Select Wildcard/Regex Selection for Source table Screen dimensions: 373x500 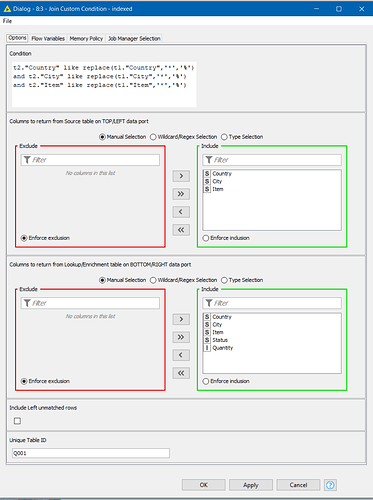point(184,137)
